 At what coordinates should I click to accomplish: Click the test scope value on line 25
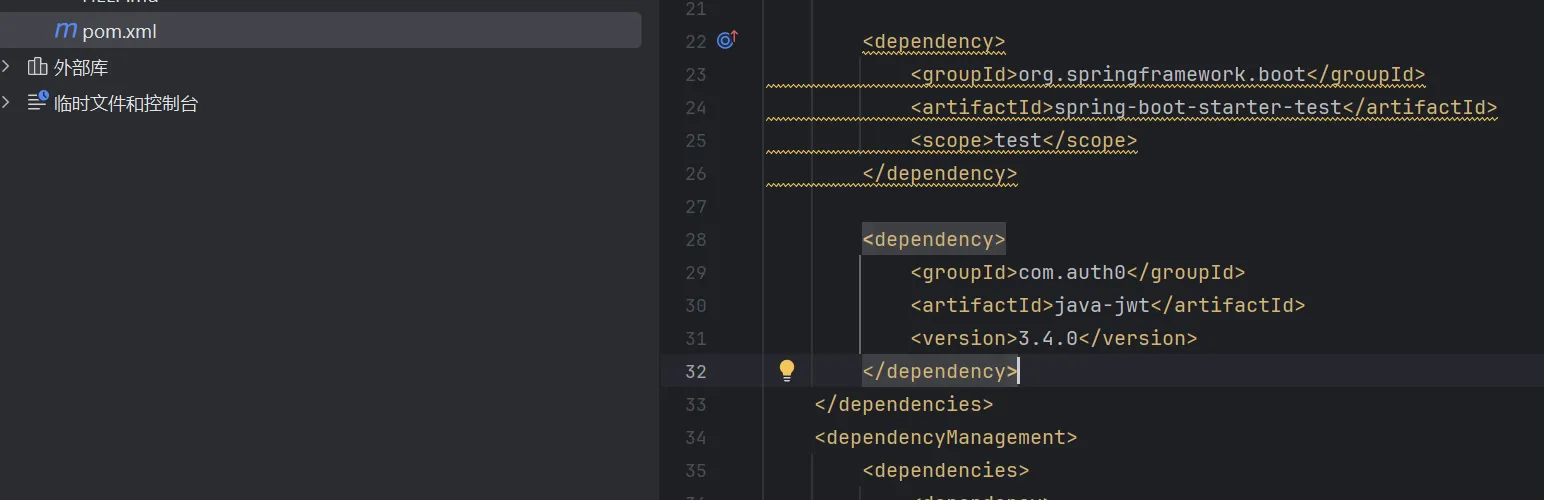(1018, 141)
